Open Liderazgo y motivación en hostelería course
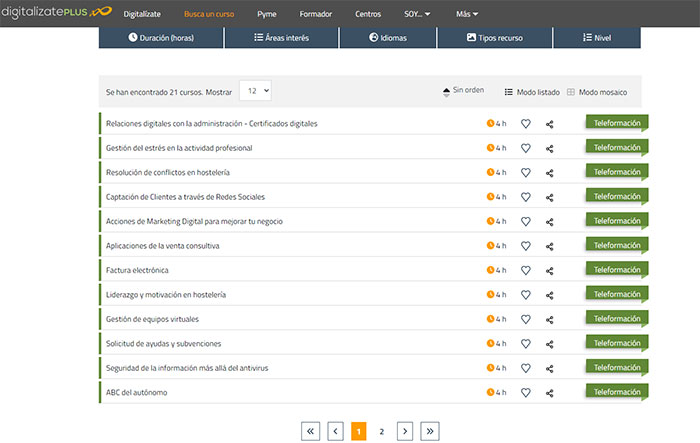 [x=166, y=295]
